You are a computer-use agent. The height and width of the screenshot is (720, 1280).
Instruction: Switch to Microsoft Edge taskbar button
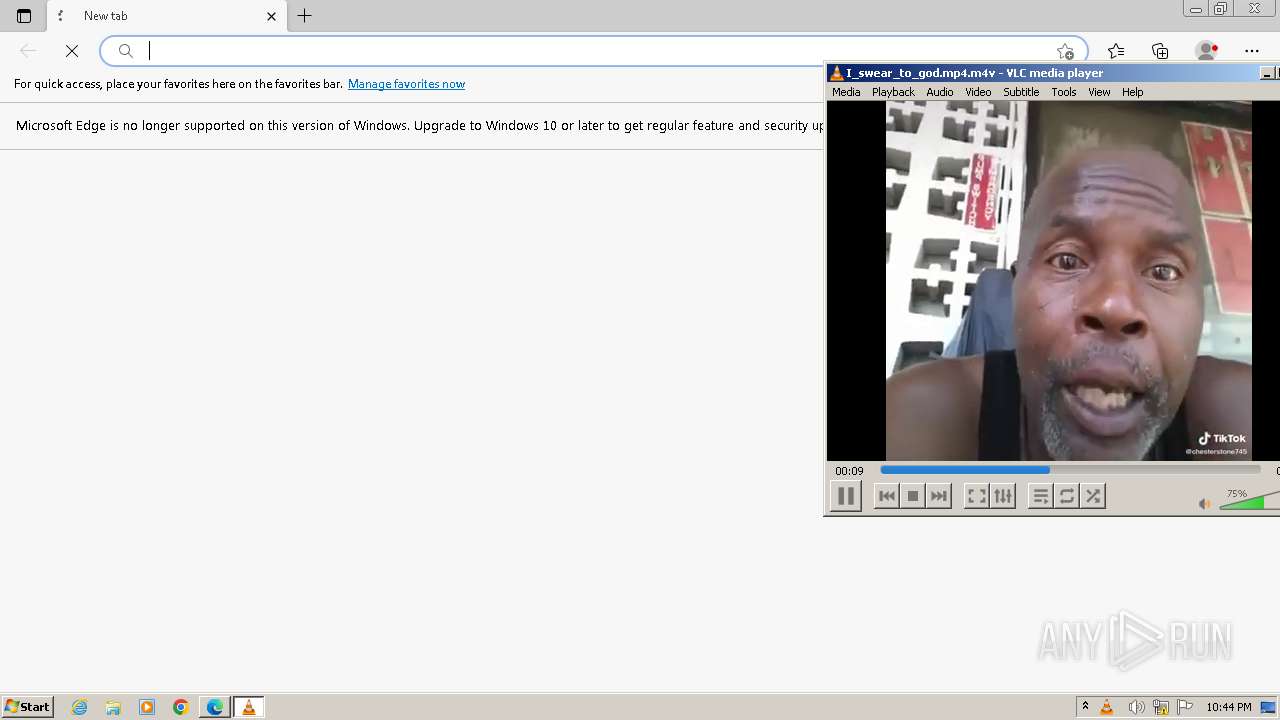pyautogui.click(x=215, y=707)
